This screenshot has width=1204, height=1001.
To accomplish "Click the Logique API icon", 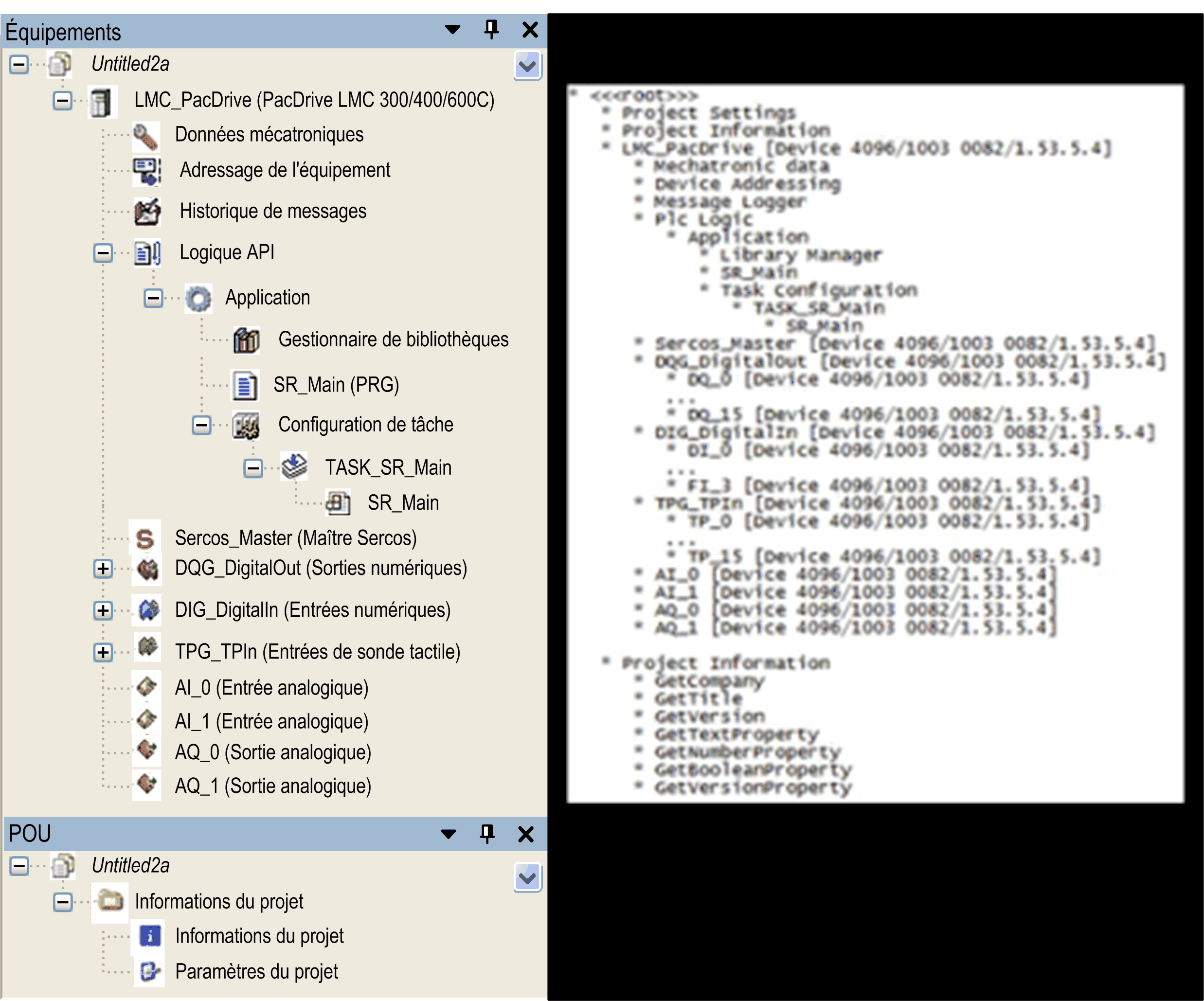I will (147, 253).
